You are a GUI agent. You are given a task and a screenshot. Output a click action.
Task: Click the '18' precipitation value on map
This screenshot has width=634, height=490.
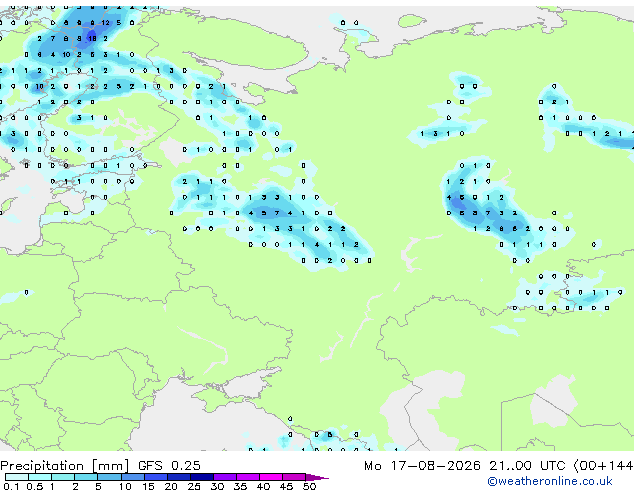pos(92,38)
